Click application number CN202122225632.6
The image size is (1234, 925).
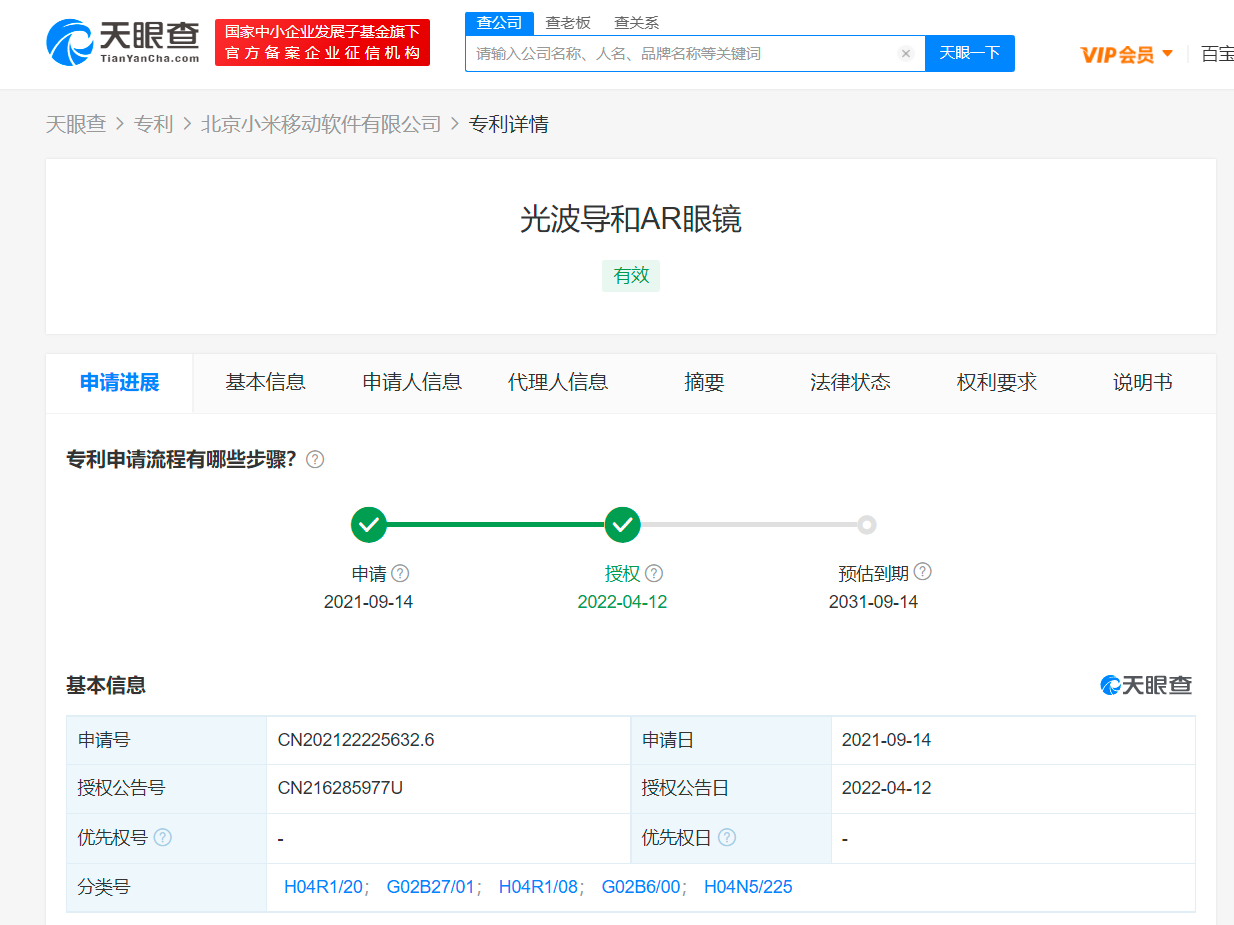(356, 741)
